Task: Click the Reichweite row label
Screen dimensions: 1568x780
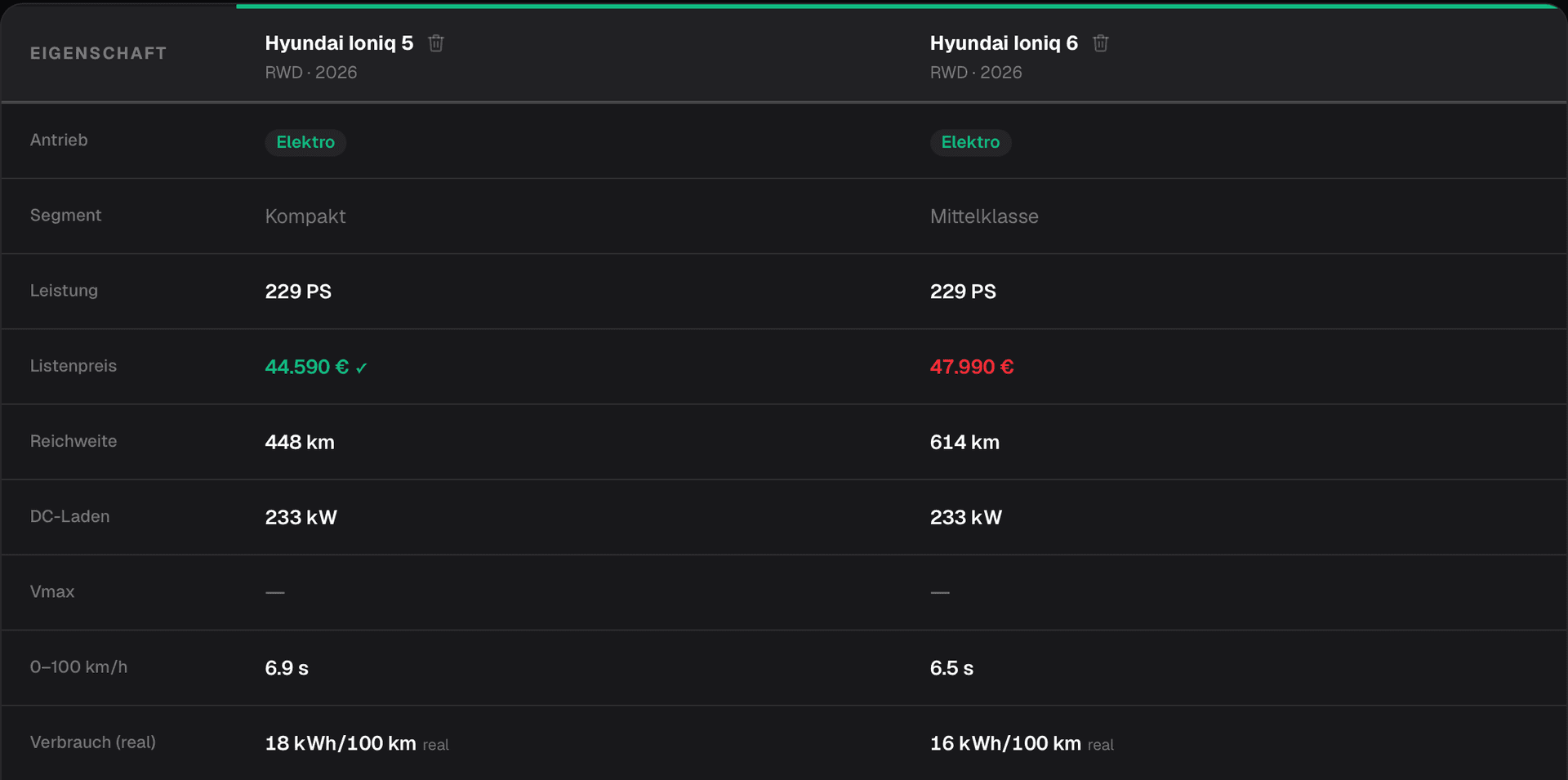Action: (x=73, y=441)
